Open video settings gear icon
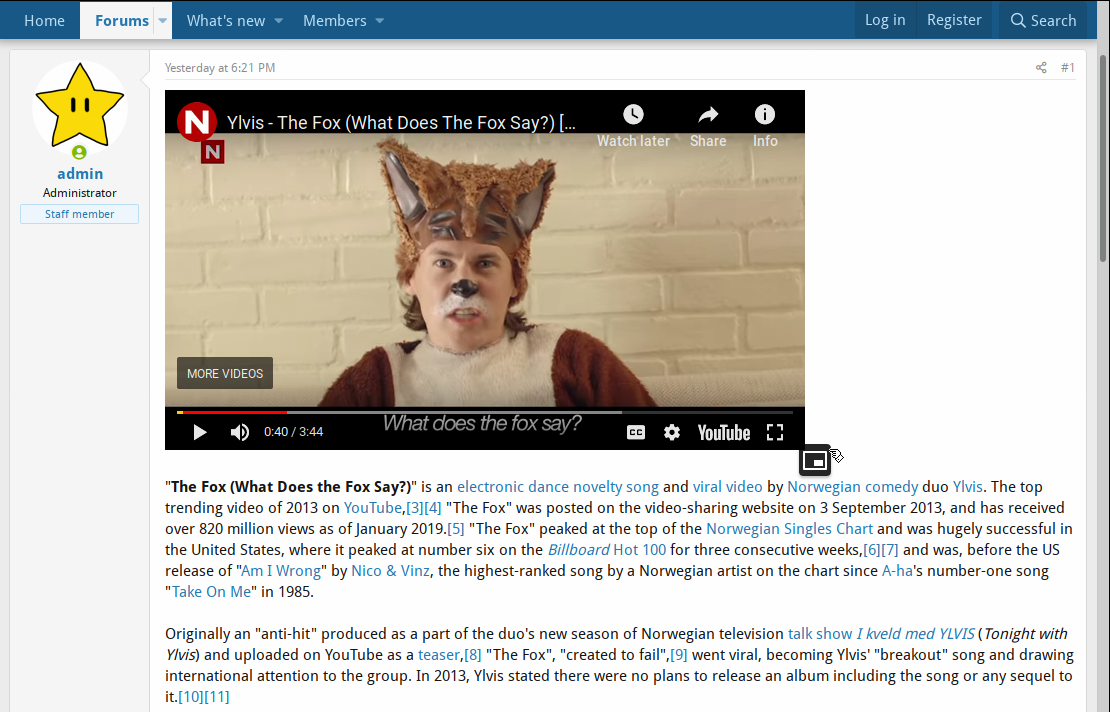The height and width of the screenshot is (712, 1110). 672,432
